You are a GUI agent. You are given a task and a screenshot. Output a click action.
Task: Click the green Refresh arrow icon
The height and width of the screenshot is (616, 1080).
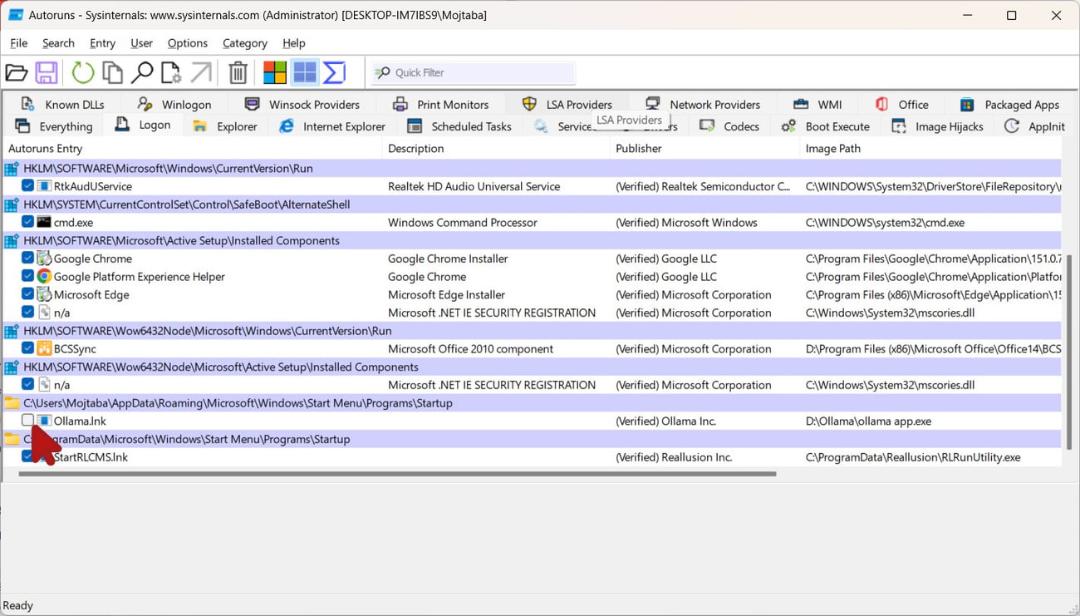83,72
